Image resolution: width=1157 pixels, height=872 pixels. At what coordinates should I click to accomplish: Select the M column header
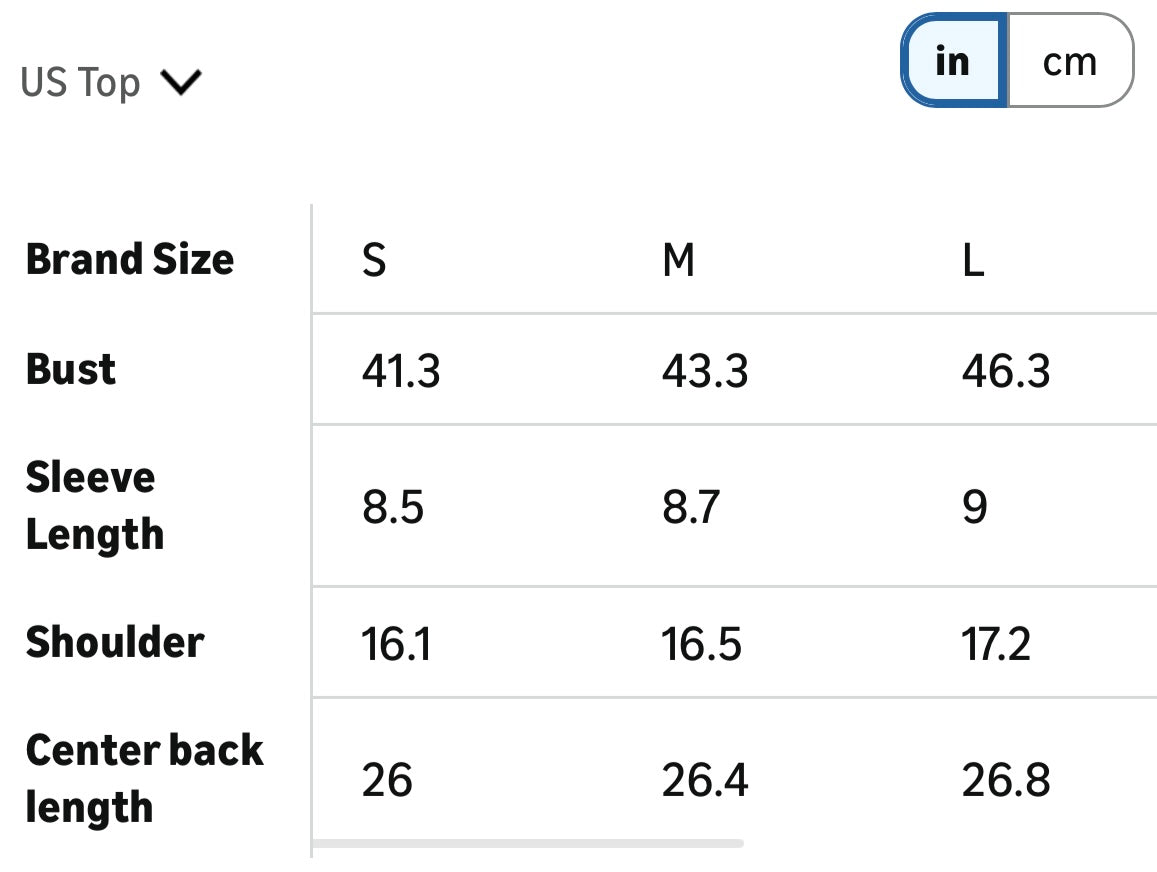point(678,261)
